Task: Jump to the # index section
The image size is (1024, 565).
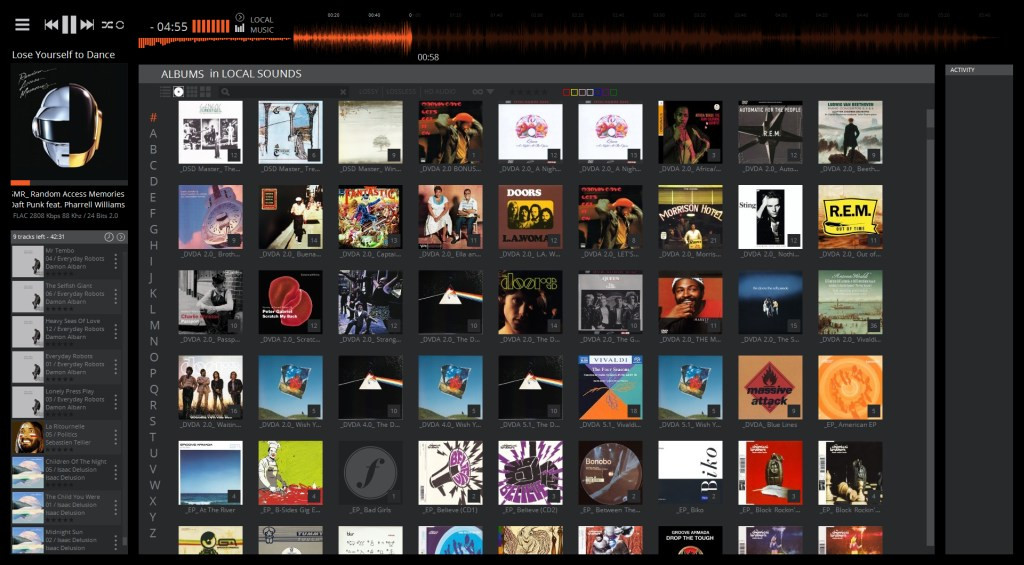Action: click(x=153, y=118)
